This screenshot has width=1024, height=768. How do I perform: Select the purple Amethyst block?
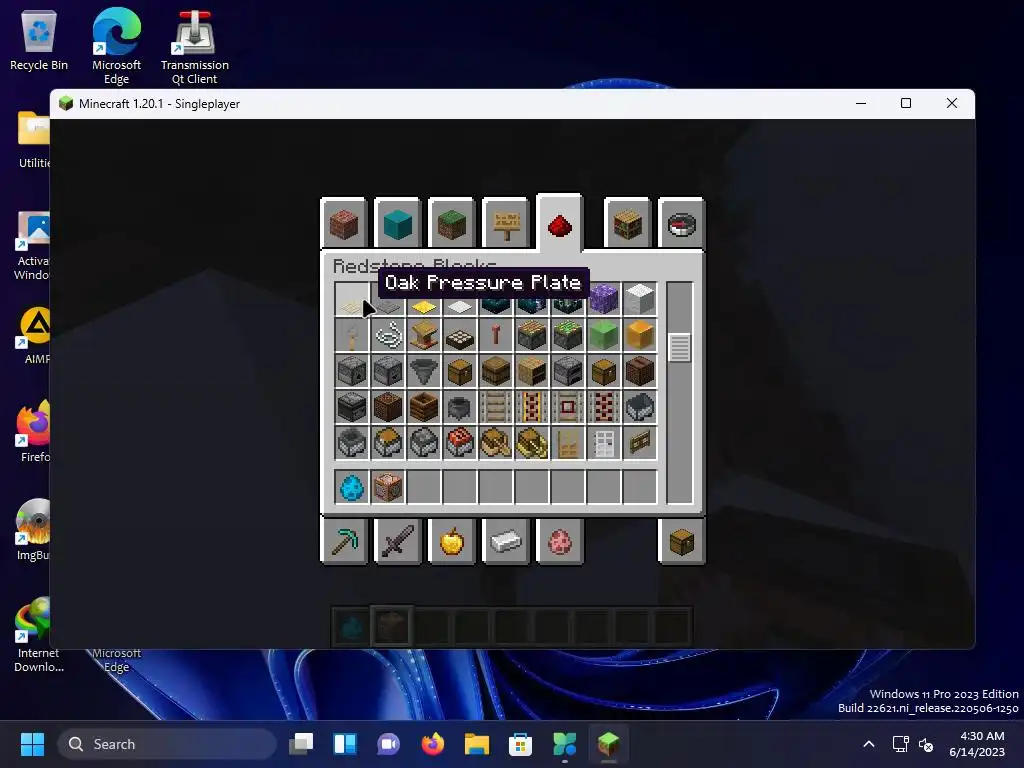point(603,300)
